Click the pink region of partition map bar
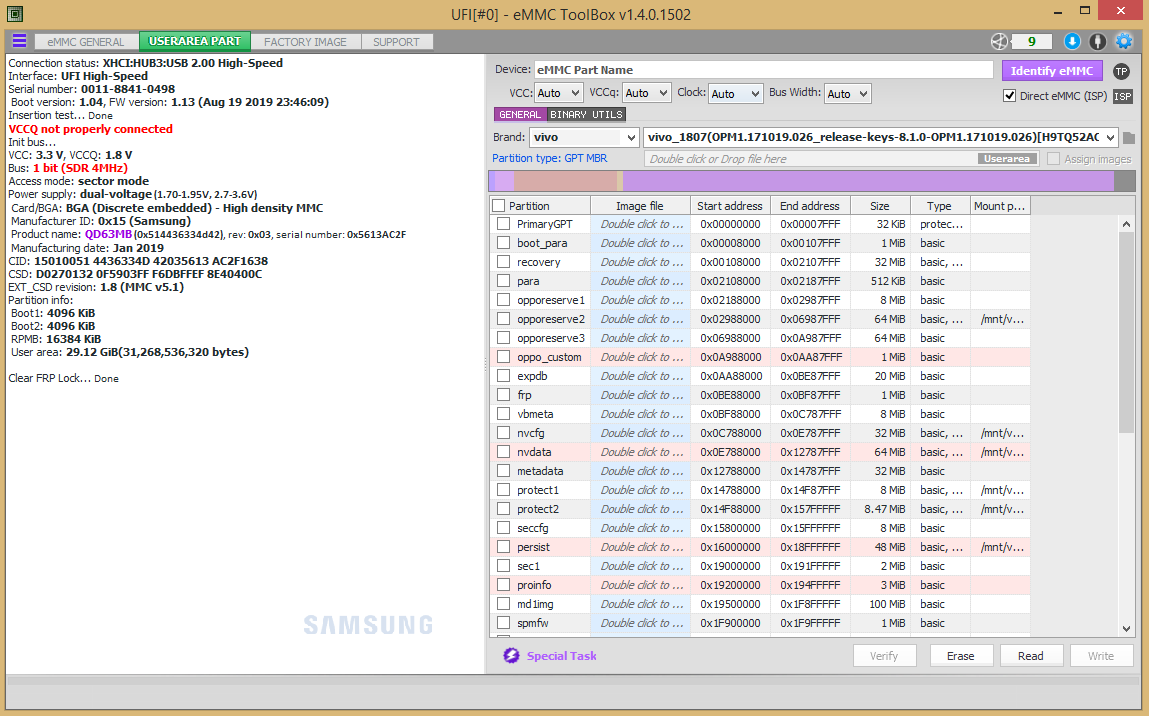The height and width of the screenshot is (716, 1149). pos(565,181)
